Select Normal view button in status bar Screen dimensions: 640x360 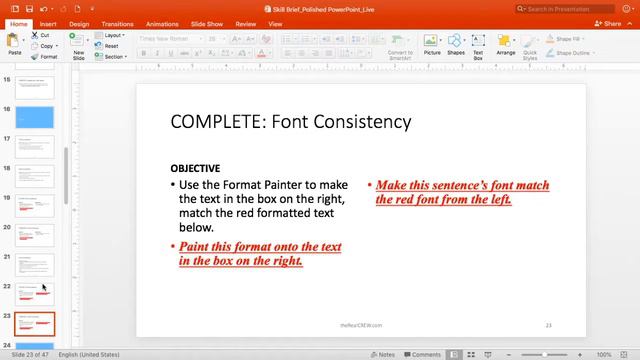(454, 355)
